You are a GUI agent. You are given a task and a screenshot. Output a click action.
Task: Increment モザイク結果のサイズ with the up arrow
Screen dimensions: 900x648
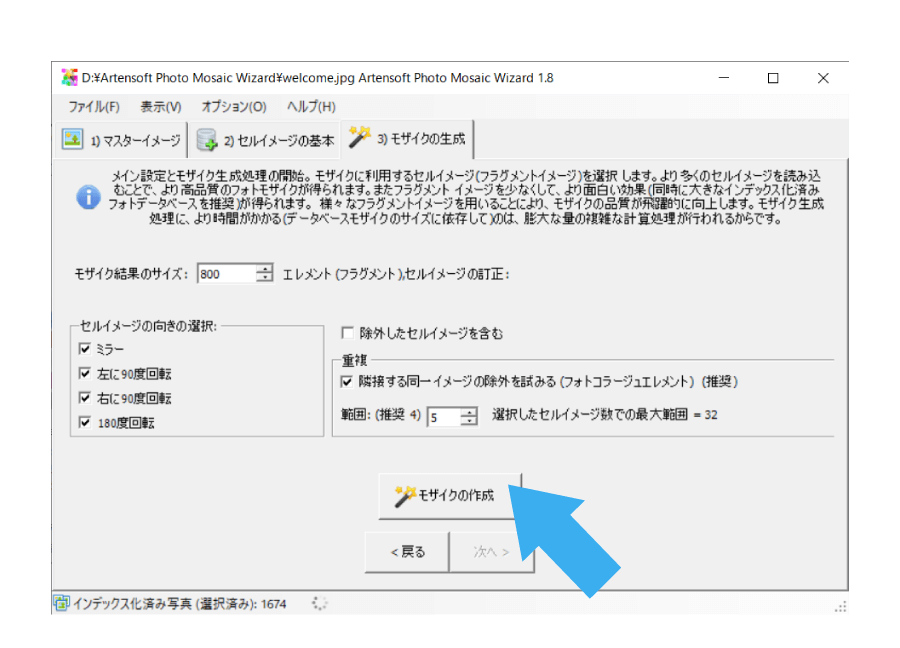click(265, 268)
